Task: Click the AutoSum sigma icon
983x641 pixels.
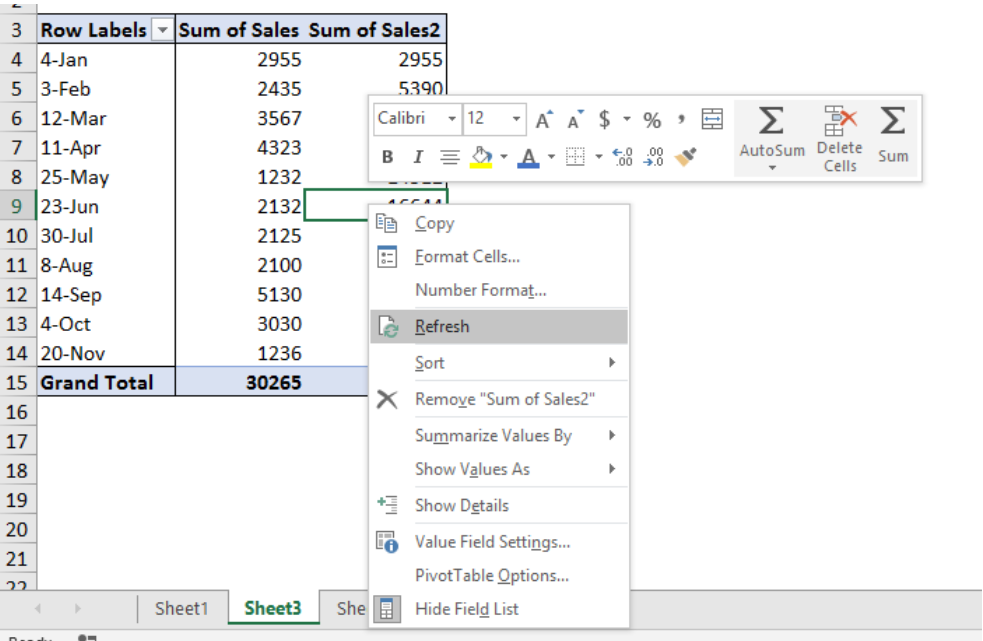Action: [x=771, y=120]
